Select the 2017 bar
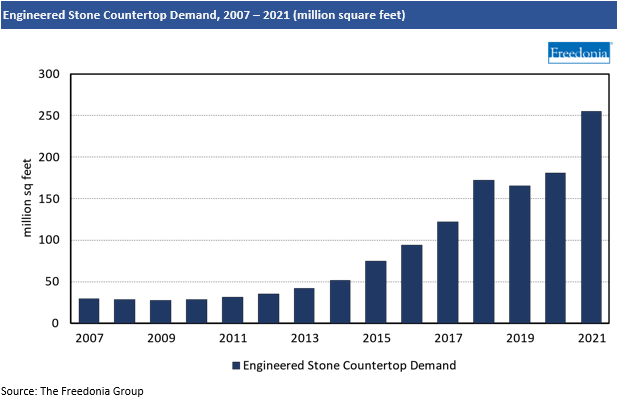Viewport: 617px width, 404px height. tap(448, 273)
